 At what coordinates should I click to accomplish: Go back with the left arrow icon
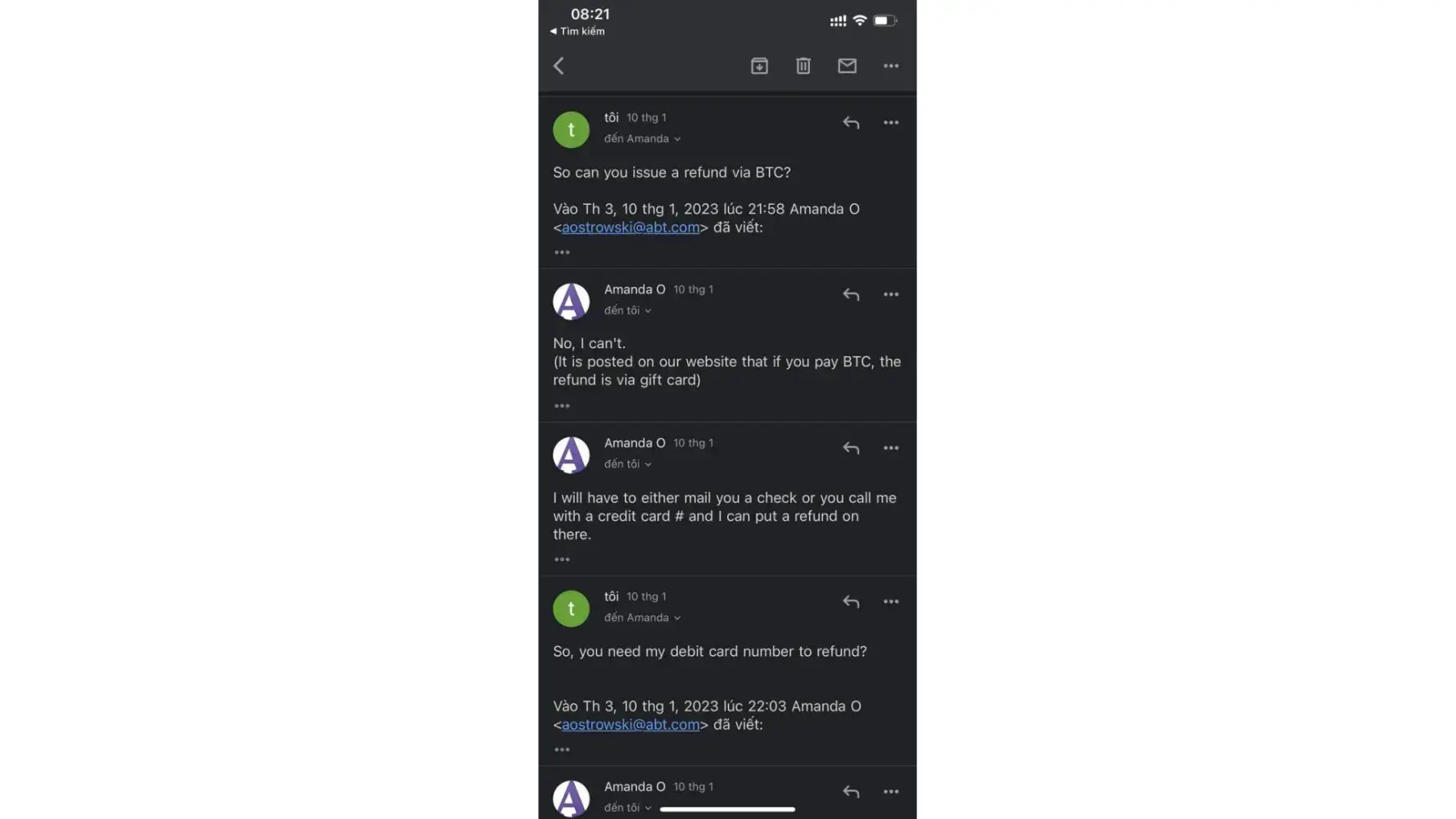(558, 66)
